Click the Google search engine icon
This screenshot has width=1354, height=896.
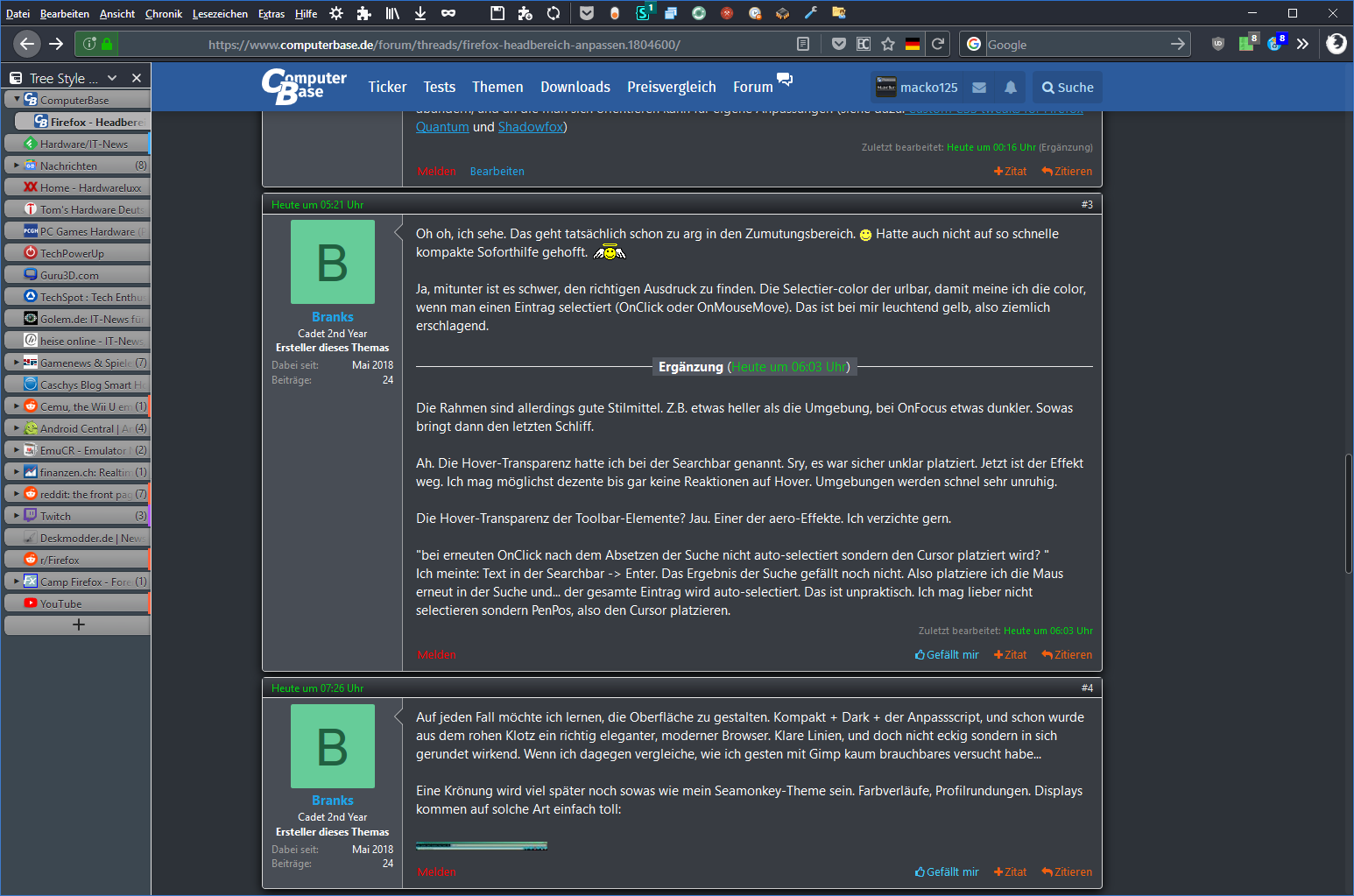[974, 44]
